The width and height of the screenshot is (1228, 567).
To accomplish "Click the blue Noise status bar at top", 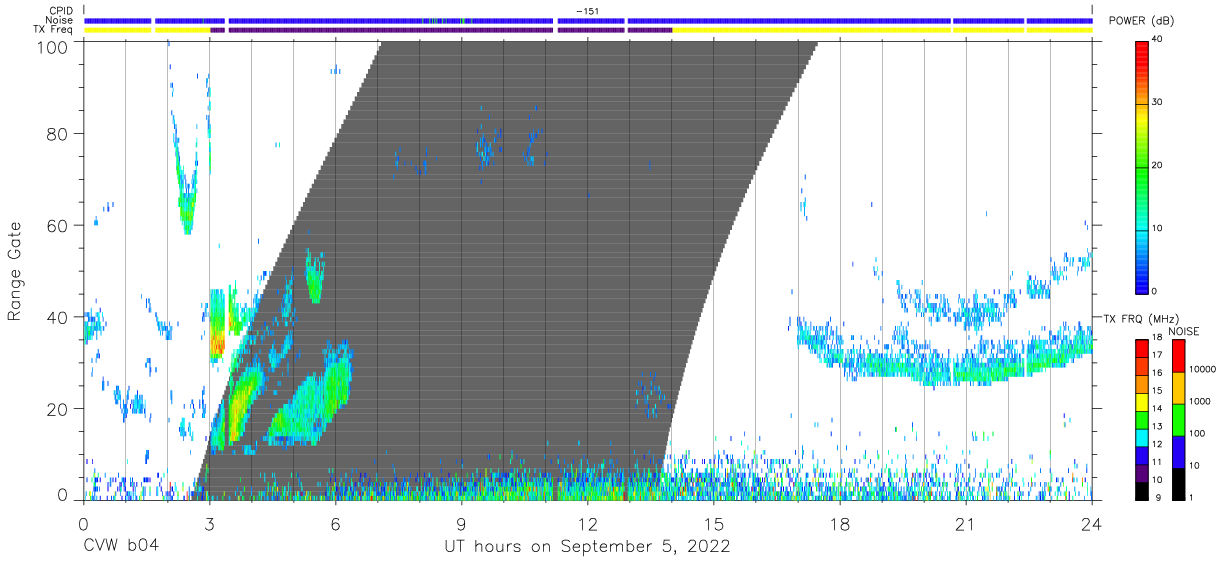I will 588,20.
